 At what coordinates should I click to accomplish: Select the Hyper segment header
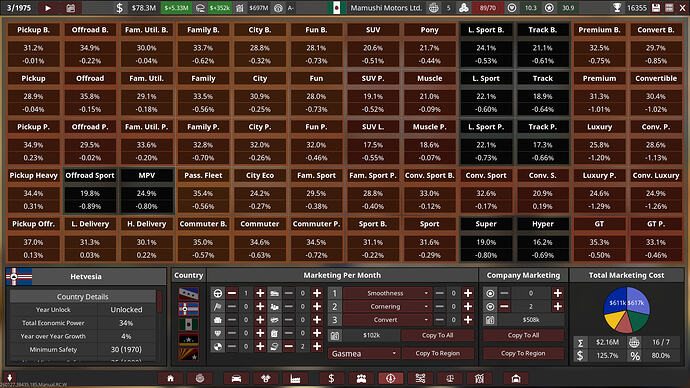pyautogui.click(x=543, y=224)
